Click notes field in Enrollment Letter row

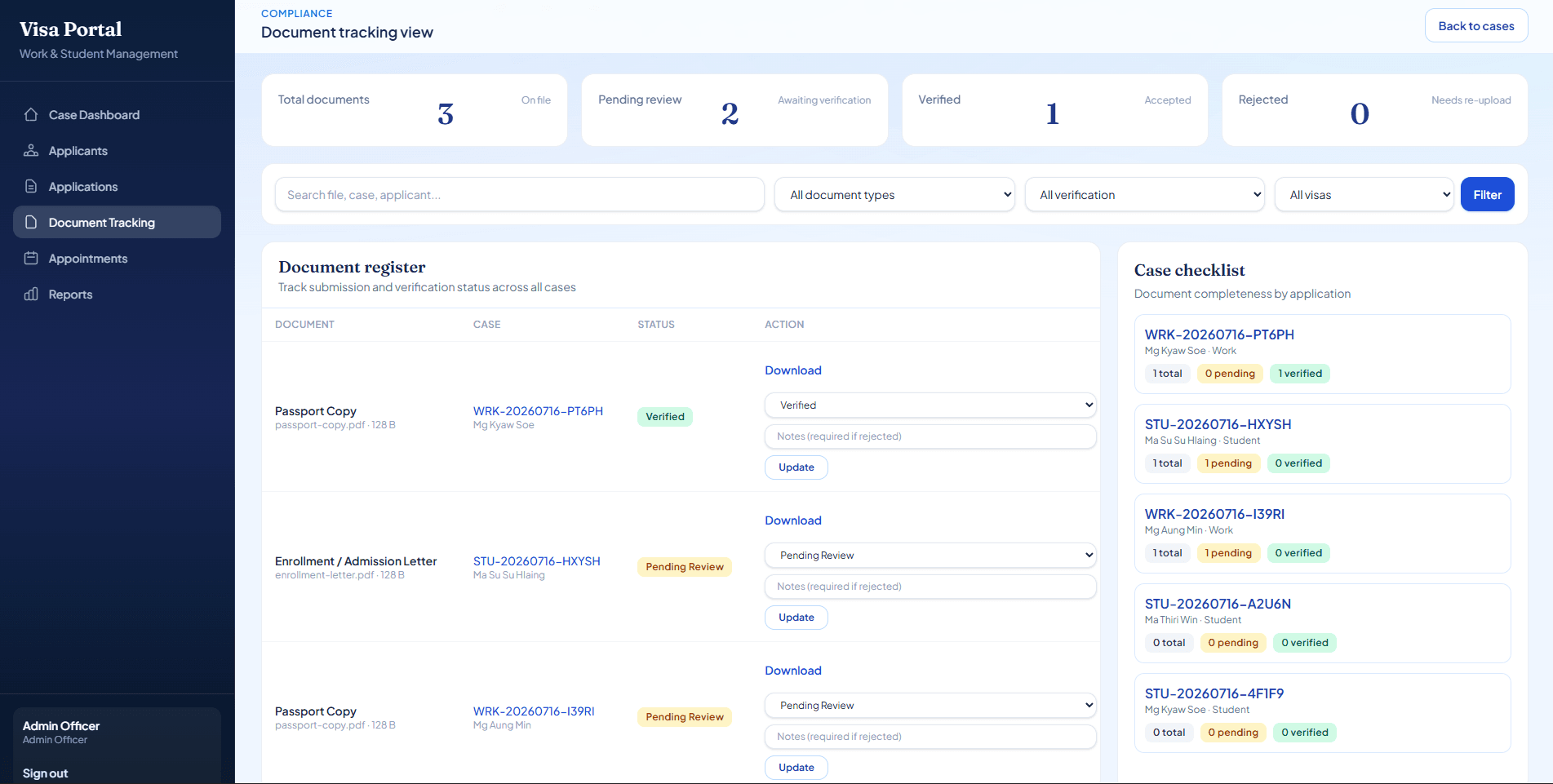click(930, 587)
